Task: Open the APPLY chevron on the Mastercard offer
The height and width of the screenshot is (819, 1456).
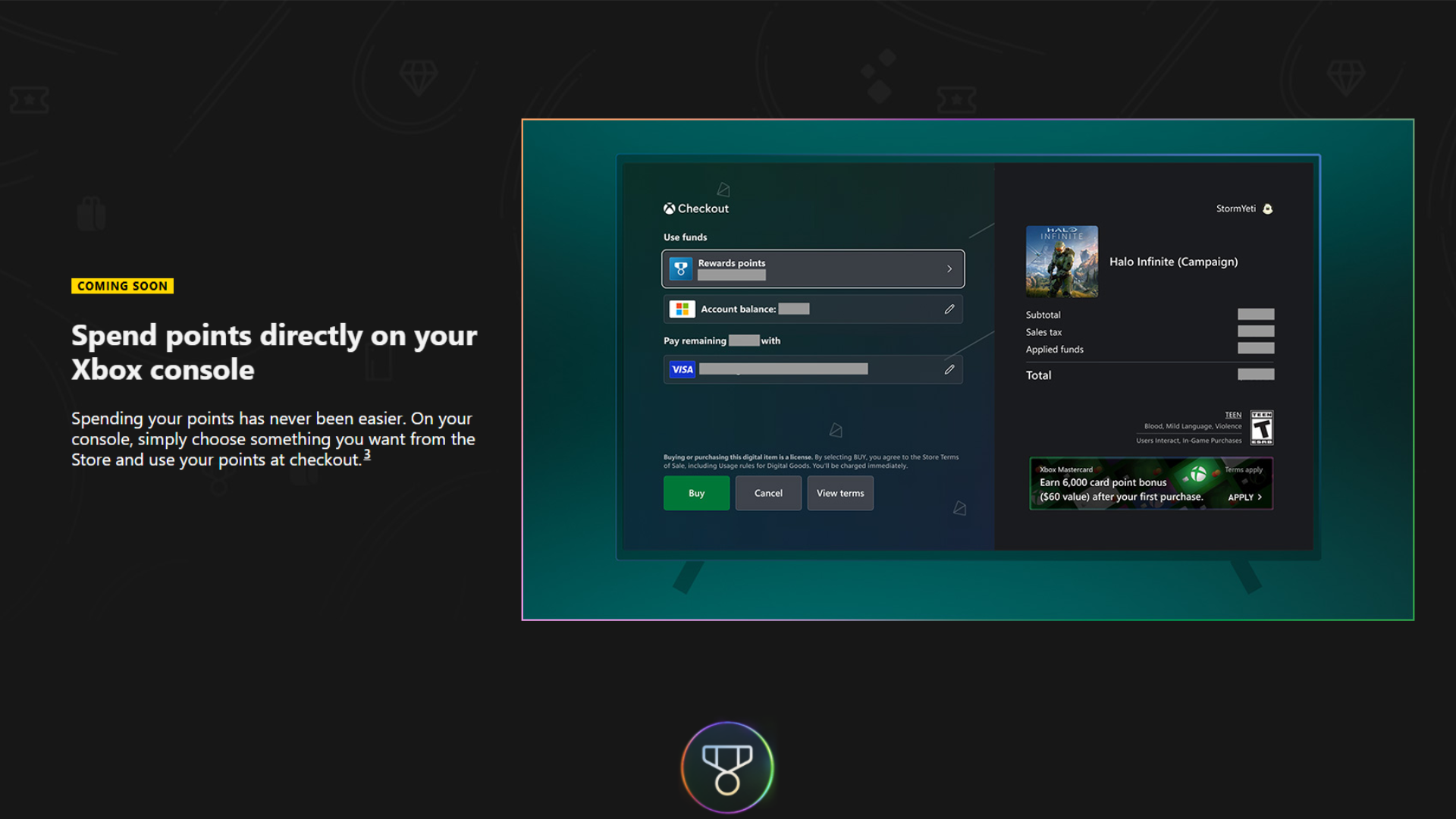Action: coord(1259,497)
